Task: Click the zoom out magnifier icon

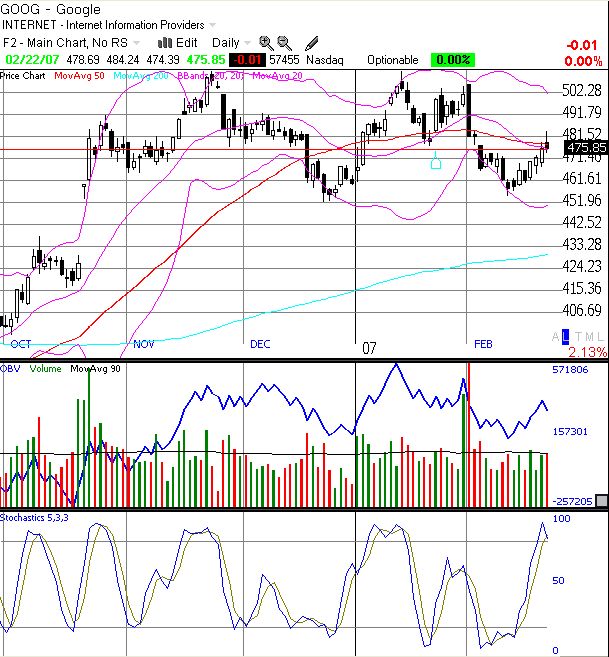Action: point(285,42)
